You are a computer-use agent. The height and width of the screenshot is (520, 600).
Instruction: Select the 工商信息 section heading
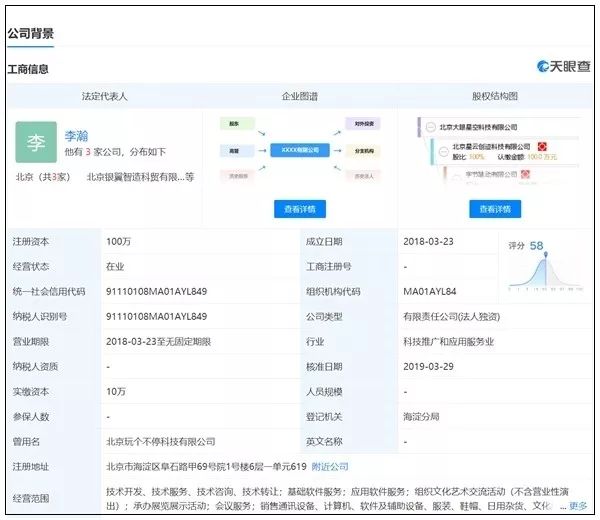click(28, 69)
